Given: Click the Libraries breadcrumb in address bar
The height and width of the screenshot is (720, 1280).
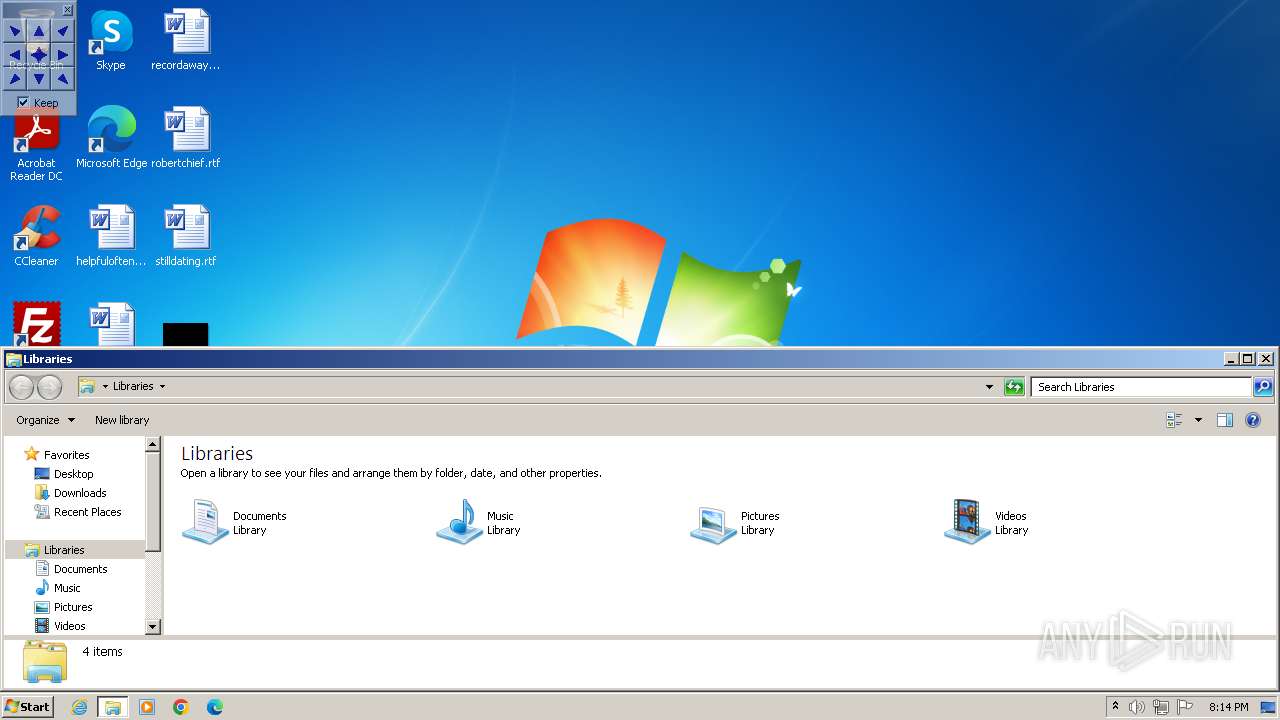Looking at the screenshot, I should (133, 386).
